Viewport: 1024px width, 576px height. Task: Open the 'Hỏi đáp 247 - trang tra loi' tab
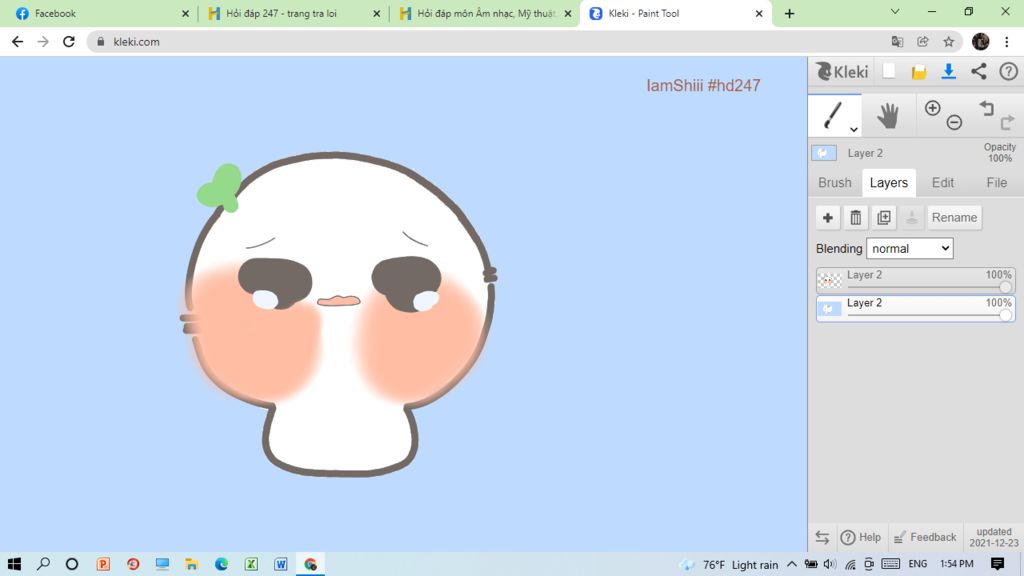(x=293, y=14)
